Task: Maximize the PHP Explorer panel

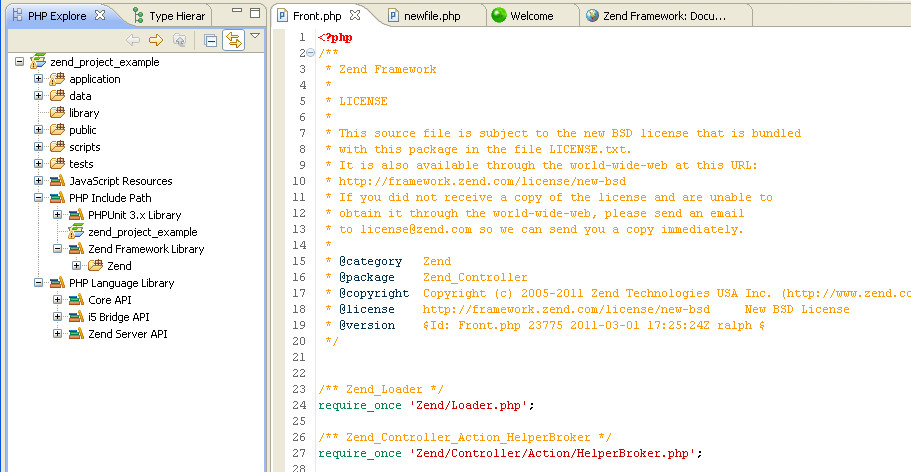Action: click(x=255, y=12)
